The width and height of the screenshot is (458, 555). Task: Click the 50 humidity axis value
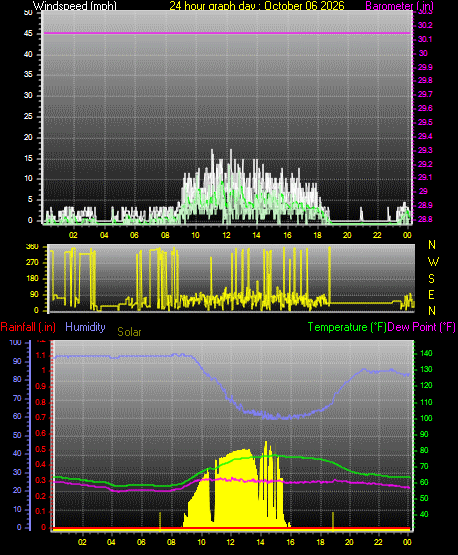pos(17,435)
